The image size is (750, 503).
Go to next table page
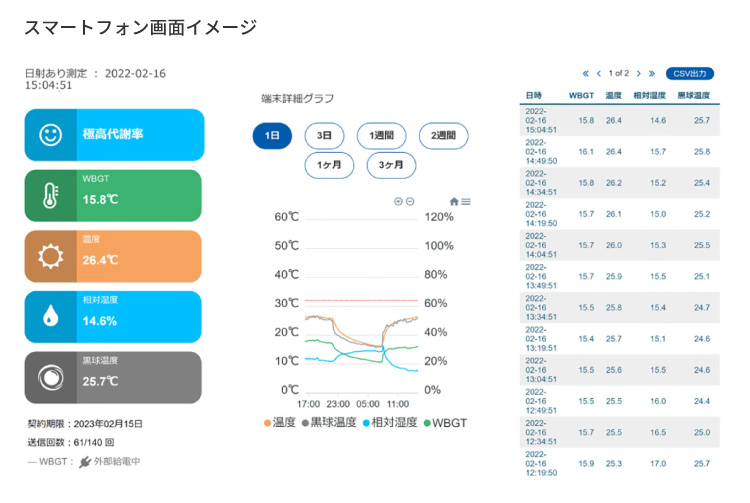pos(639,74)
